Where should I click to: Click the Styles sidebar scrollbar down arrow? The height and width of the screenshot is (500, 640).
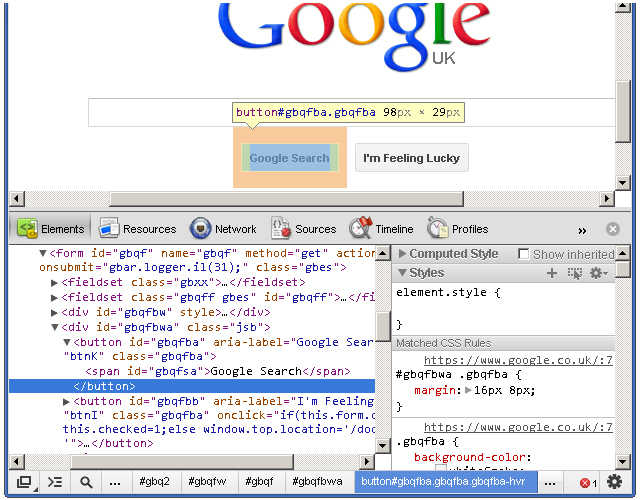tap(622, 462)
